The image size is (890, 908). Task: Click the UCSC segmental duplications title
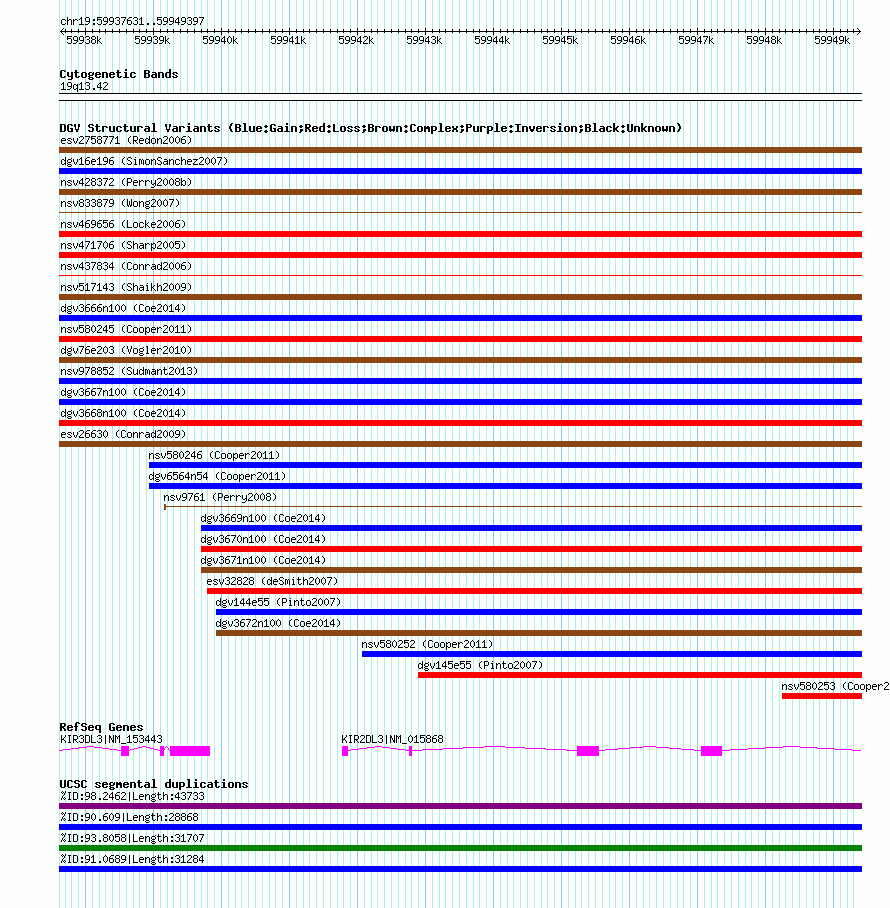[x=153, y=784]
